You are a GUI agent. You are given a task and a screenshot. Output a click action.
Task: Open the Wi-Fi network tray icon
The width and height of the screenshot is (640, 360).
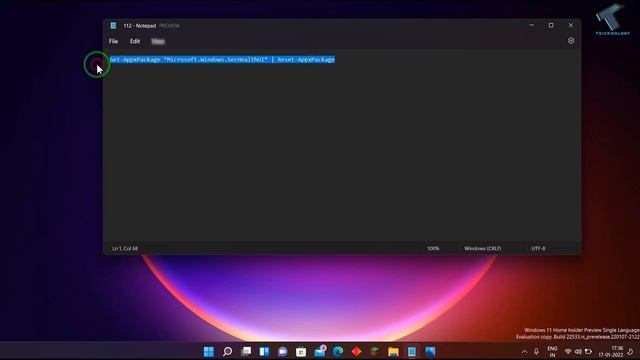coord(568,351)
